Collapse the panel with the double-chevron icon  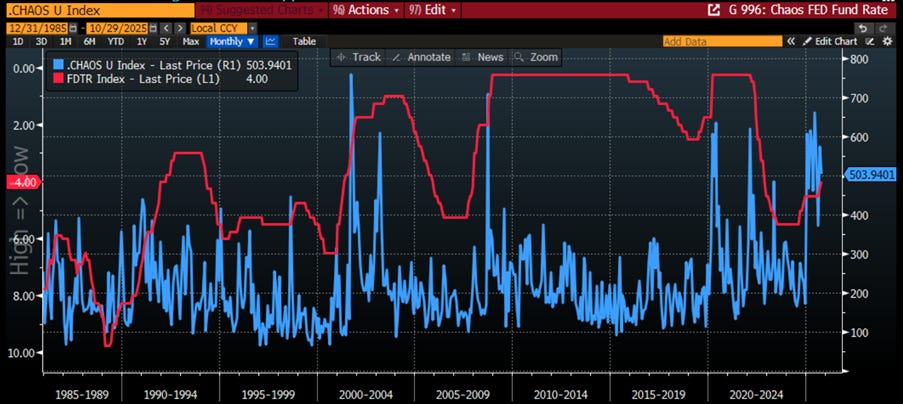pyautogui.click(x=792, y=41)
